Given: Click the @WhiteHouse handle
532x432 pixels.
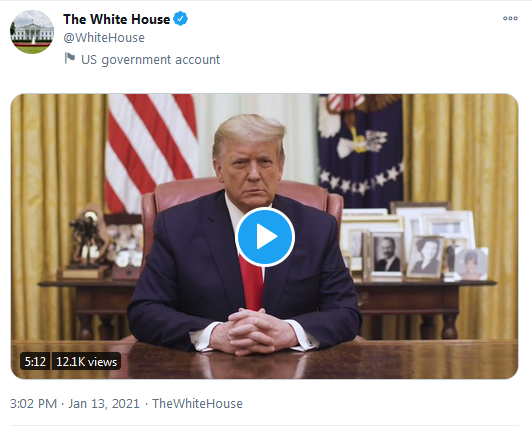Looking at the screenshot, I should (x=104, y=38).
